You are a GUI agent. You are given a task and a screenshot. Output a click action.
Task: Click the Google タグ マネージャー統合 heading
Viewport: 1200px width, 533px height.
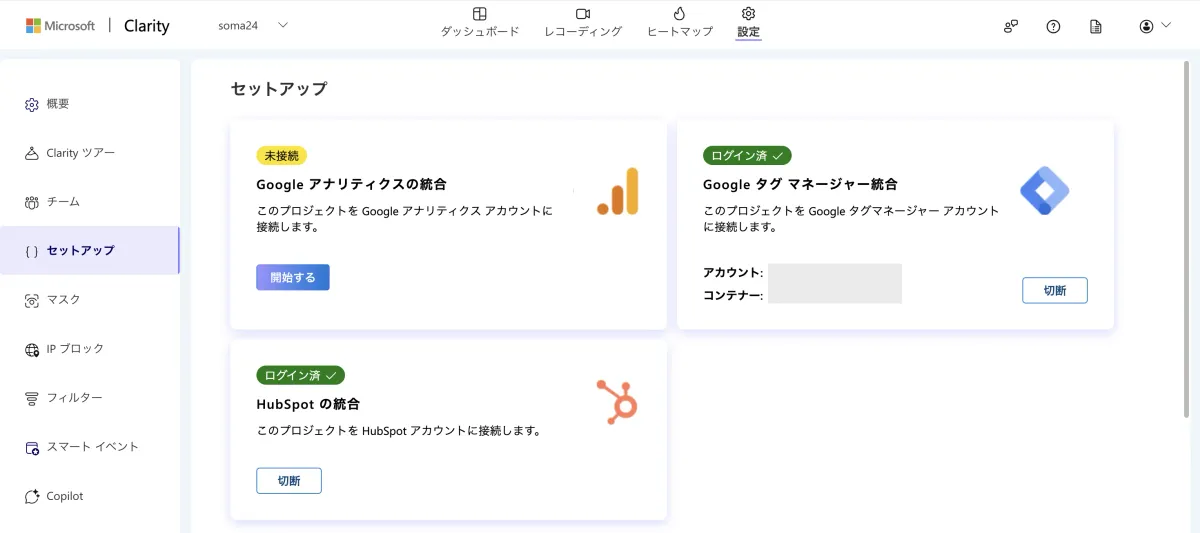(x=800, y=184)
